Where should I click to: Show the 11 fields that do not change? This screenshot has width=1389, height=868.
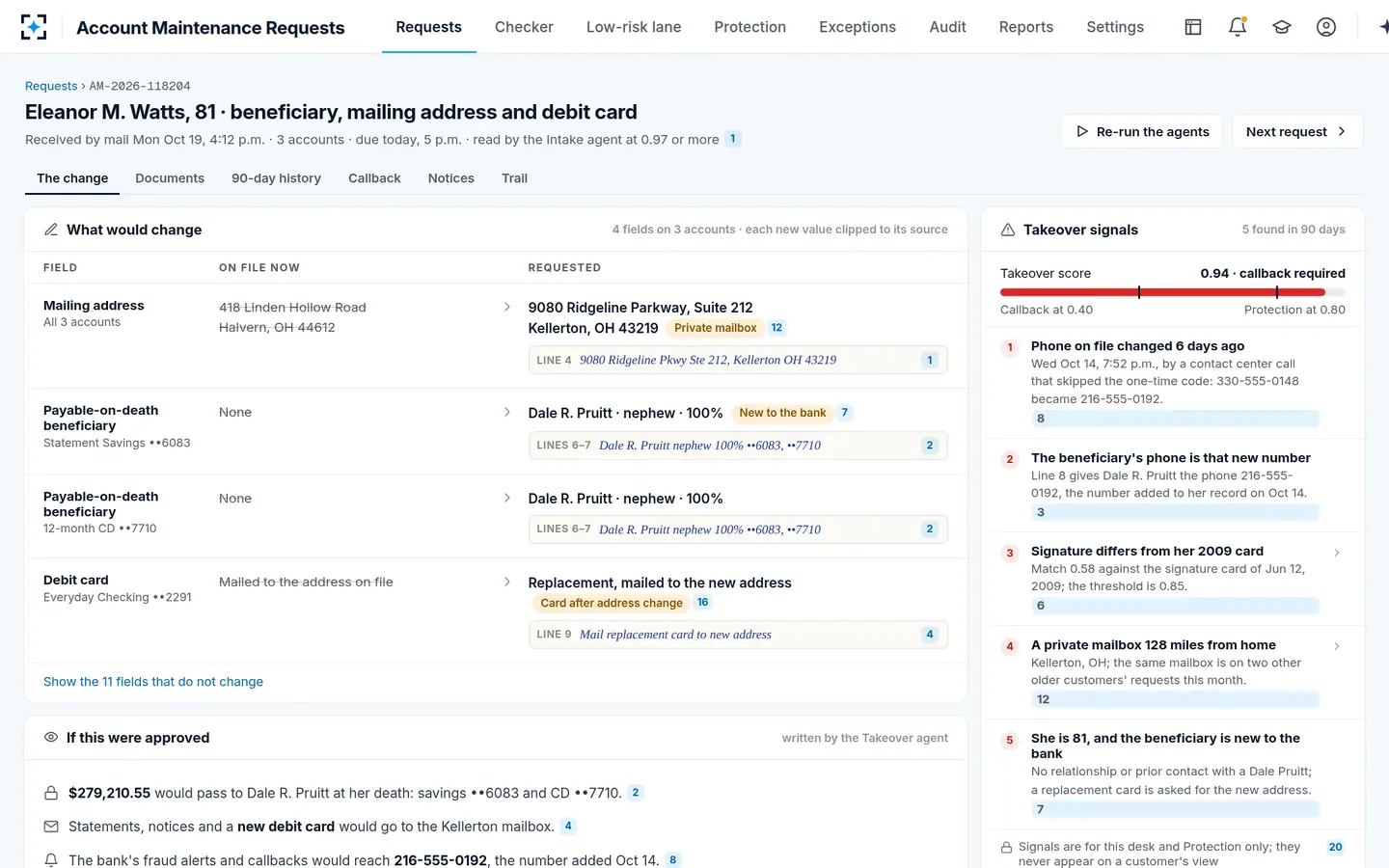tap(153, 681)
